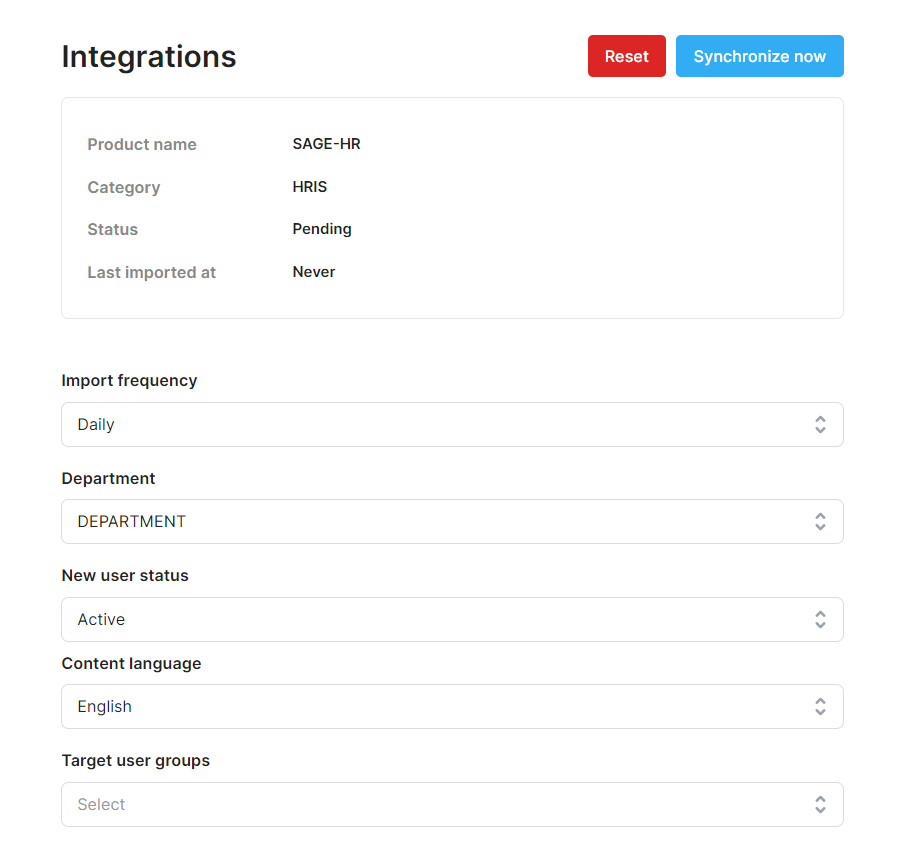
Task: Click the Content language label
Action: pyautogui.click(x=131, y=663)
